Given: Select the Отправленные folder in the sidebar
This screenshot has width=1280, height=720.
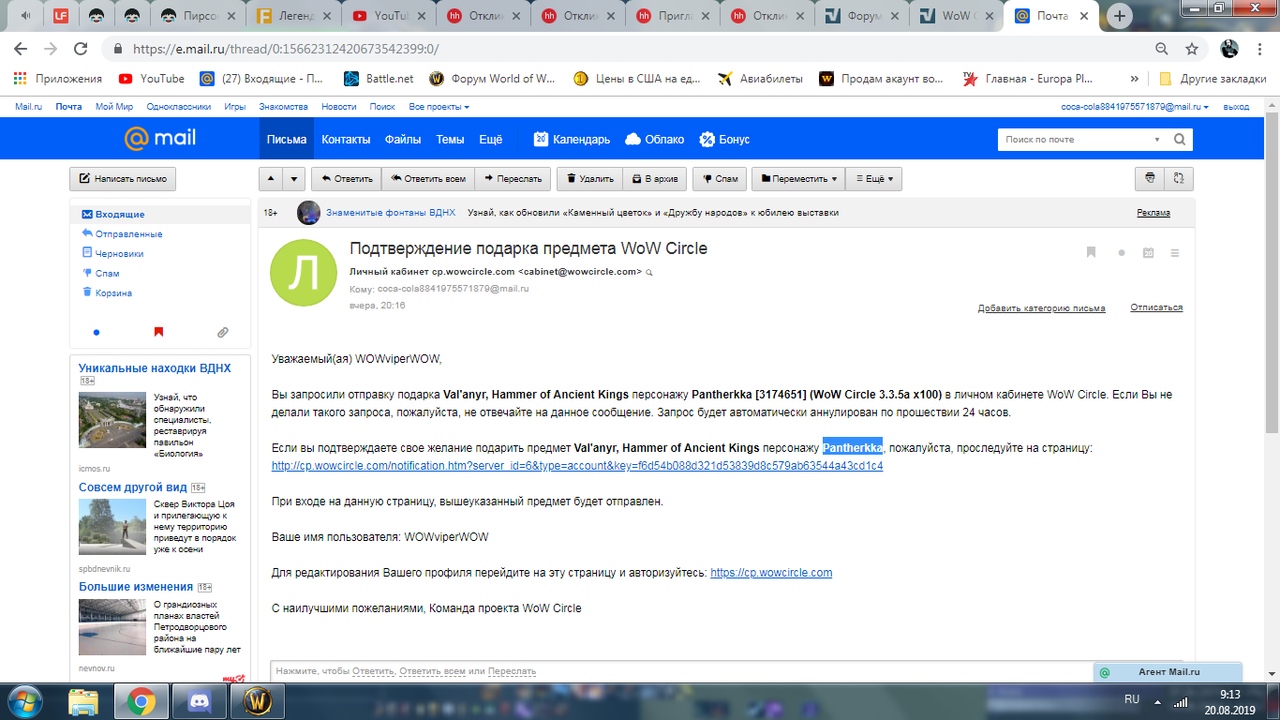Looking at the screenshot, I should (x=128, y=234).
